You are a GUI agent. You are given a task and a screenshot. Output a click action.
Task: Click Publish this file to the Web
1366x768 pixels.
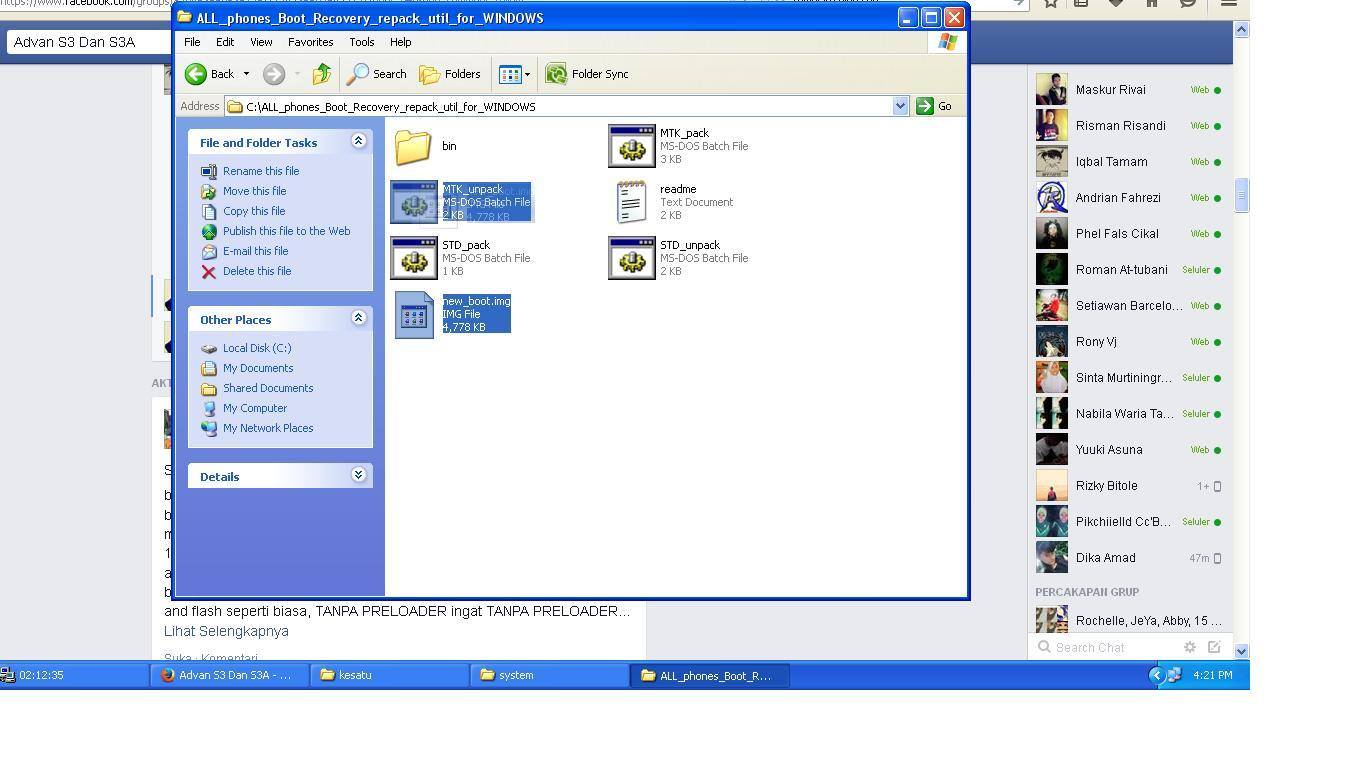[x=286, y=231]
